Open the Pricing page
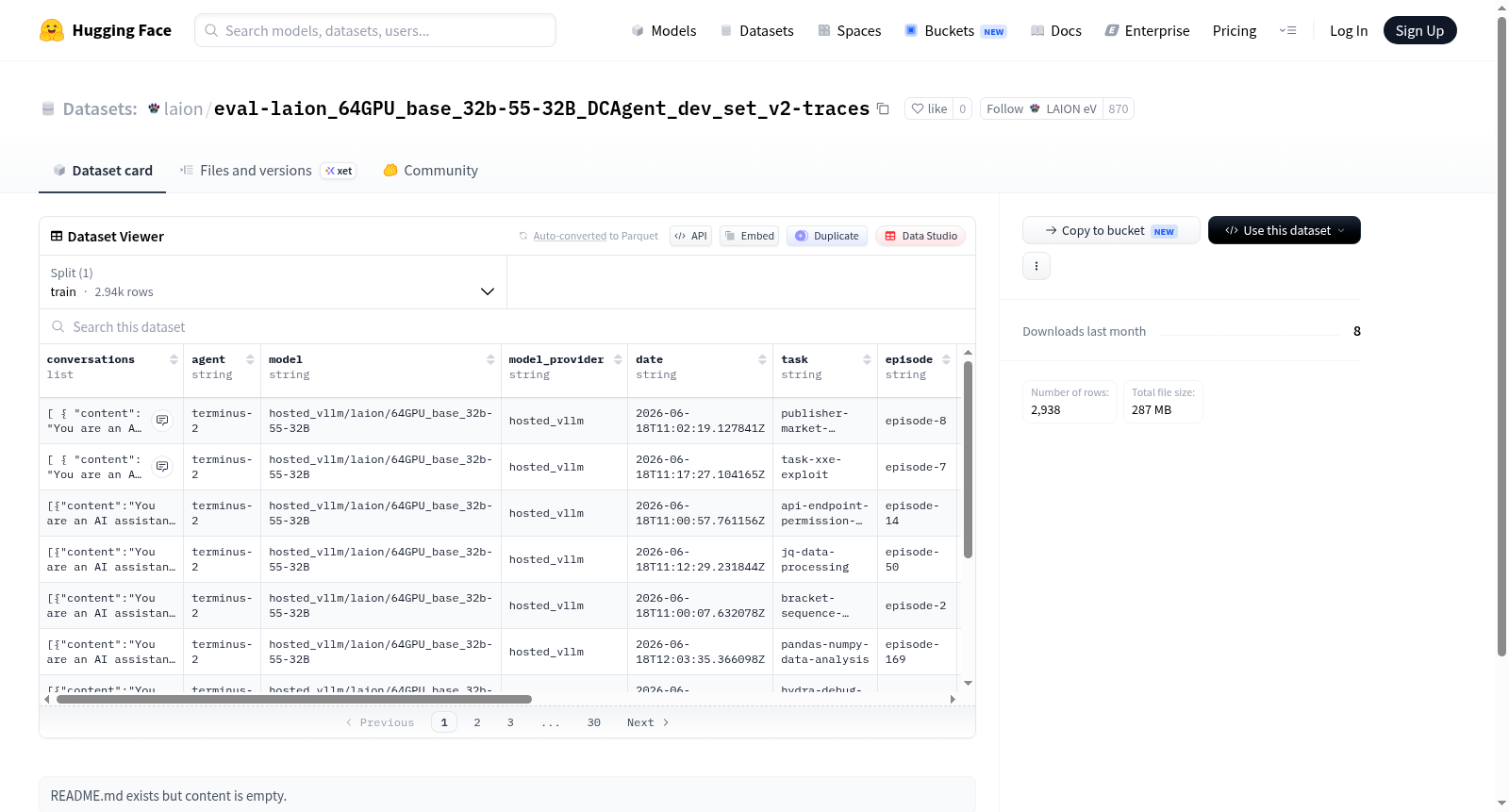1509x812 pixels. [x=1235, y=30]
